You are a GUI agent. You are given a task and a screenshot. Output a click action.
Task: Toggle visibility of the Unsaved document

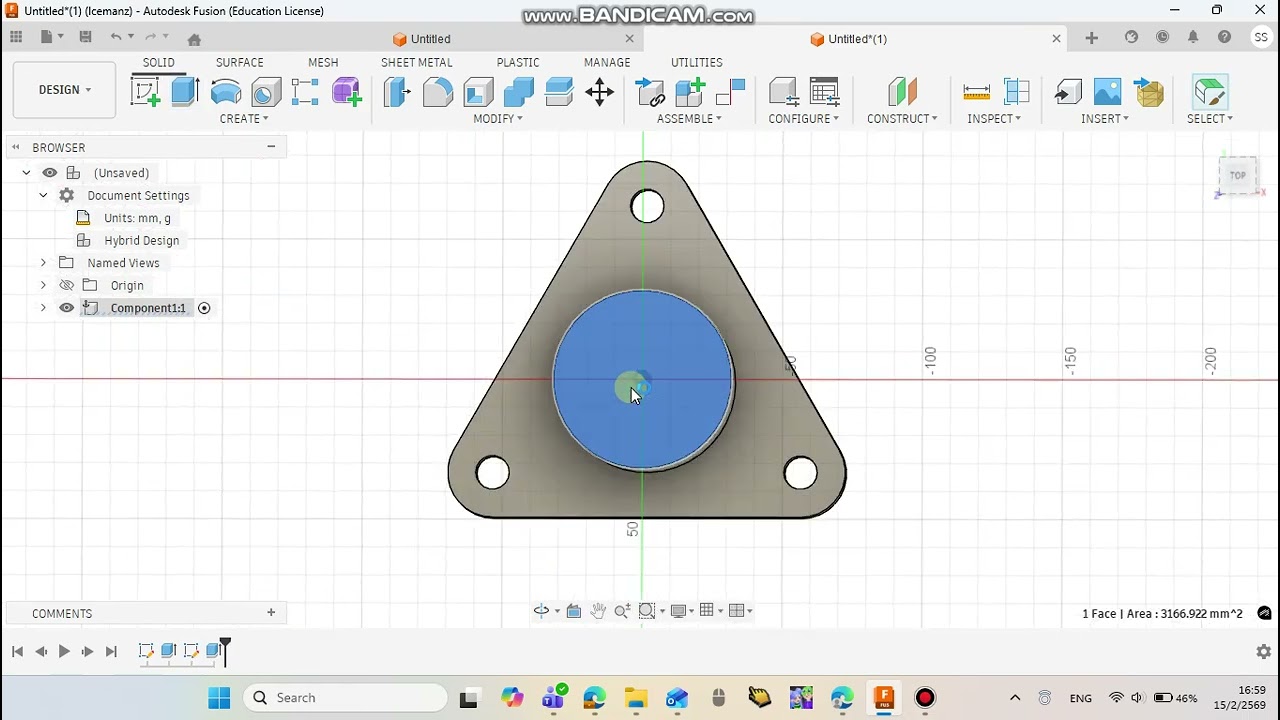tap(49, 173)
